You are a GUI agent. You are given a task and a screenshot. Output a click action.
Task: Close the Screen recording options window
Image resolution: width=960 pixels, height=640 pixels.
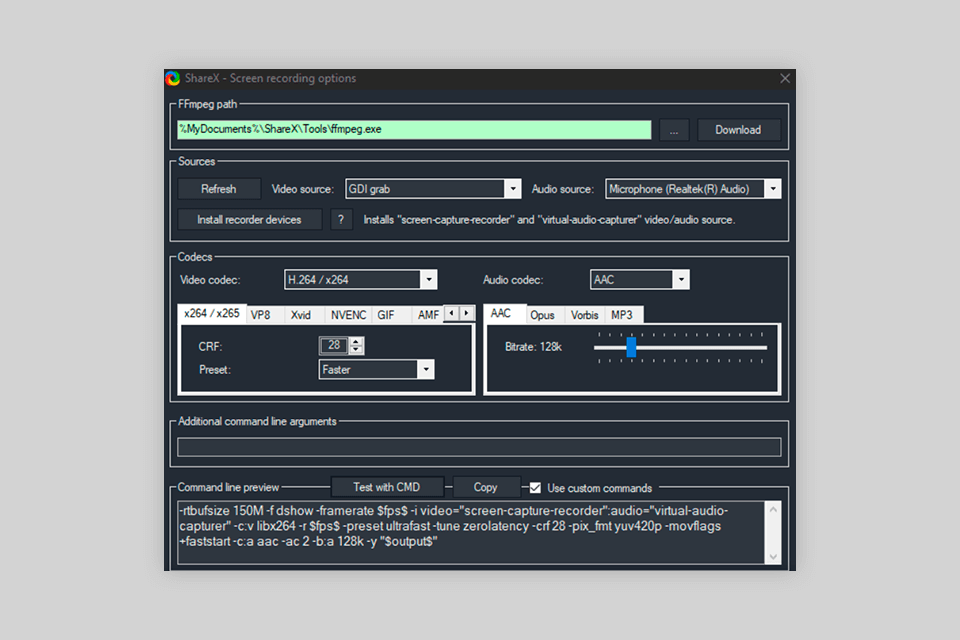[785, 78]
